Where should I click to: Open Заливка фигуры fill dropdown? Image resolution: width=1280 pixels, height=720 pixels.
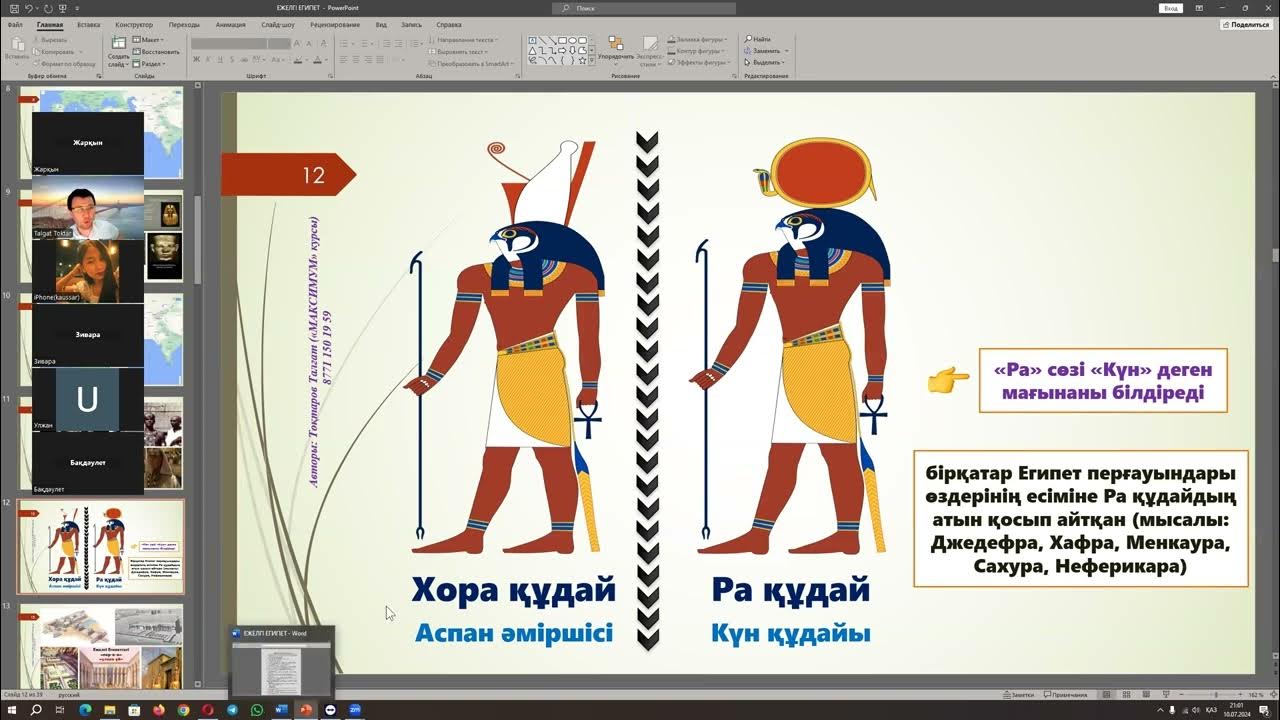tap(699, 39)
